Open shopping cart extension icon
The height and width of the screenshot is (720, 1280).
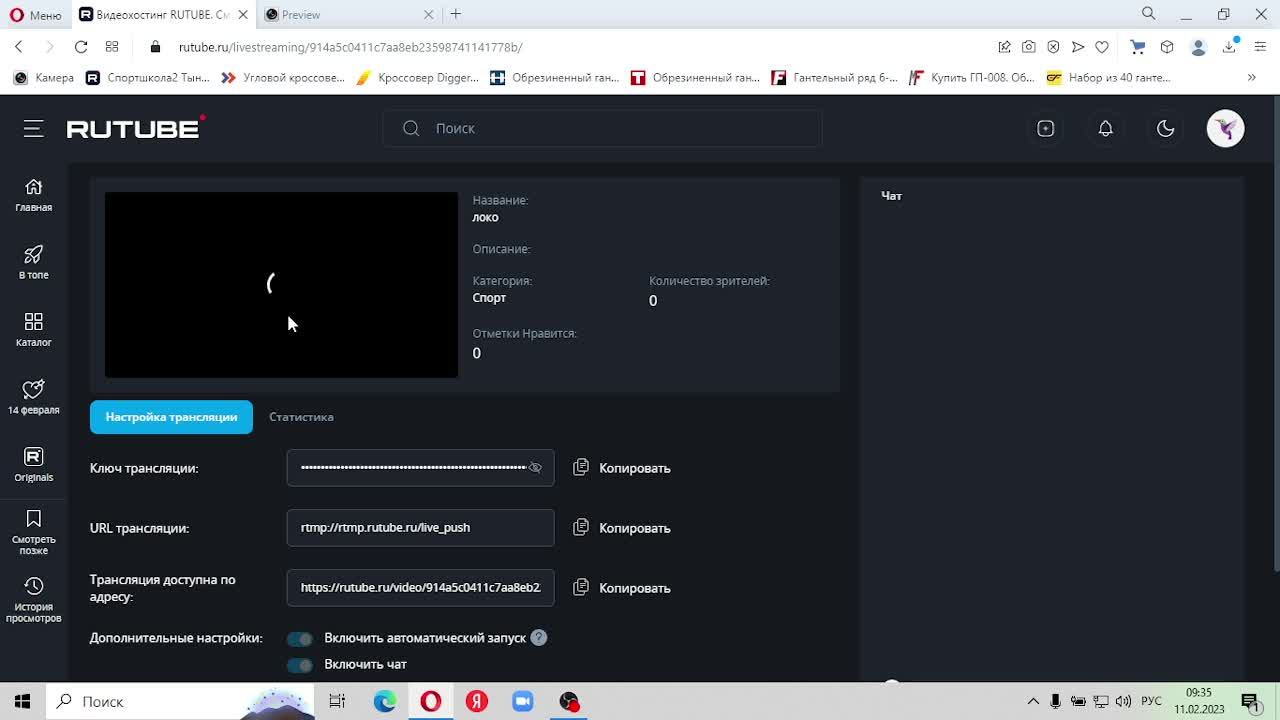(x=1137, y=47)
